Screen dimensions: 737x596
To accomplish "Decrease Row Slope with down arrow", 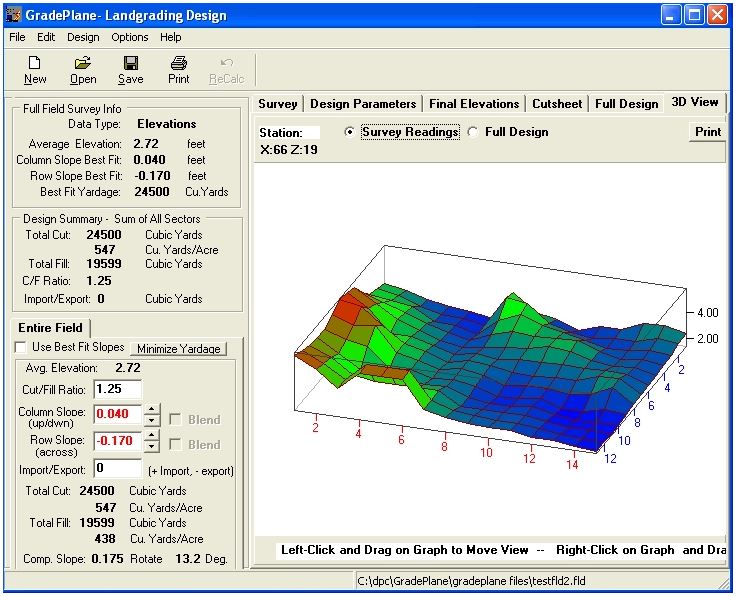I will [151, 447].
